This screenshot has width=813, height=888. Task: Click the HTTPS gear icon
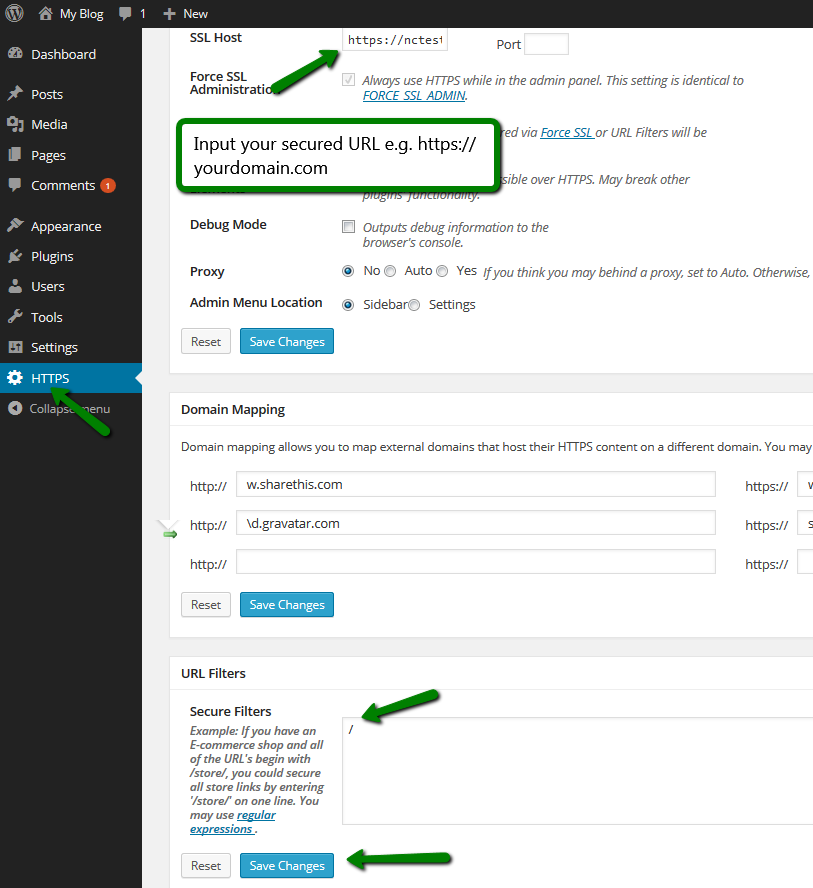pyautogui.click(x=15, y=378)
